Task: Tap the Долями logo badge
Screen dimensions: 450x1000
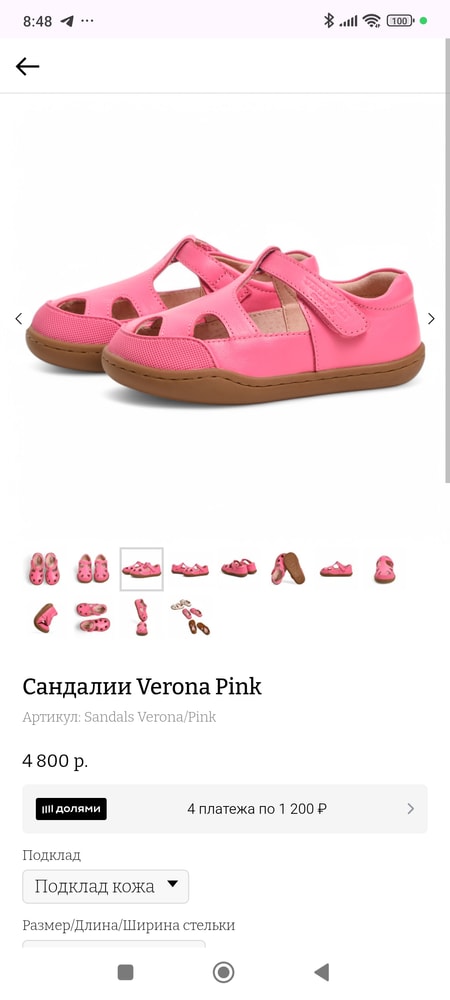Action: (x=71, y=809)
